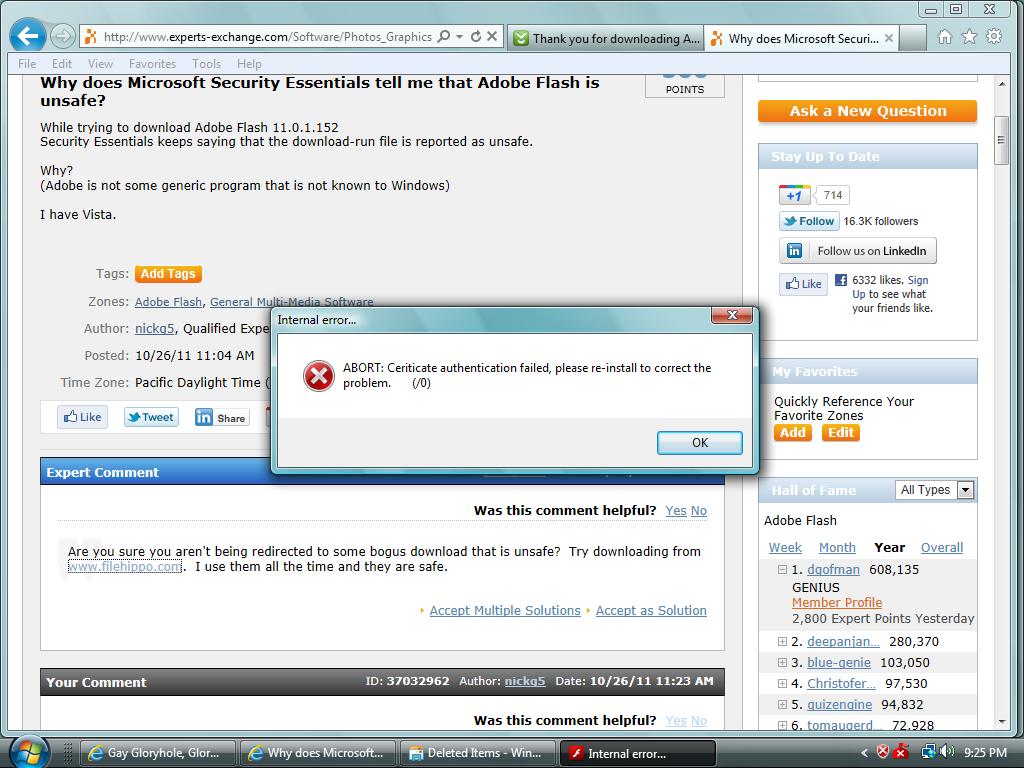Open the Deleted Items Windows Mail taskbar item
Image resolution: width=1024 pixels, height=768 pixels.
477,753
